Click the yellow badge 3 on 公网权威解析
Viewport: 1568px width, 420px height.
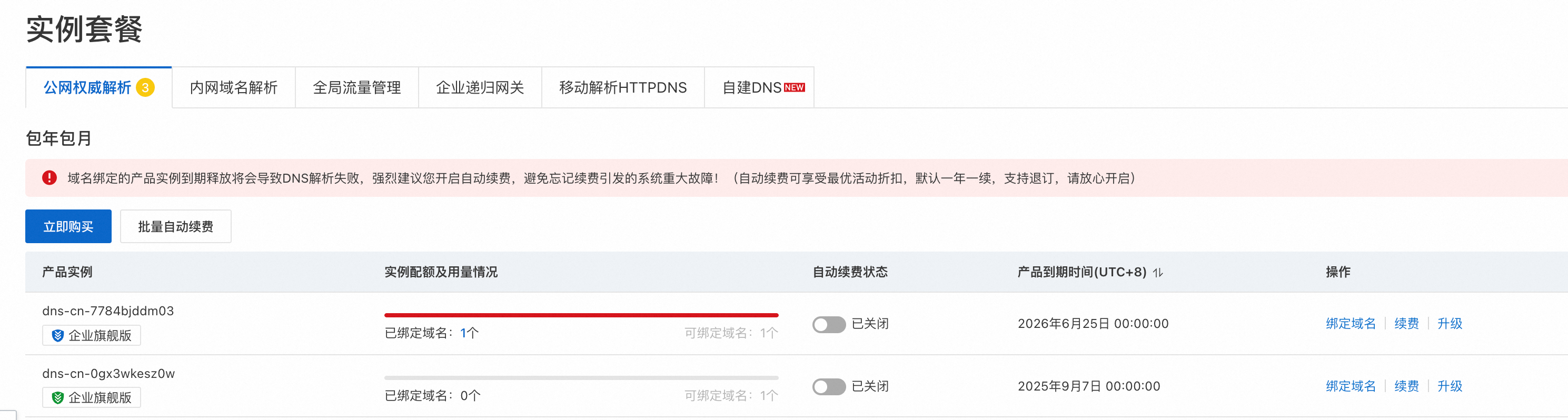pos(145,88)
